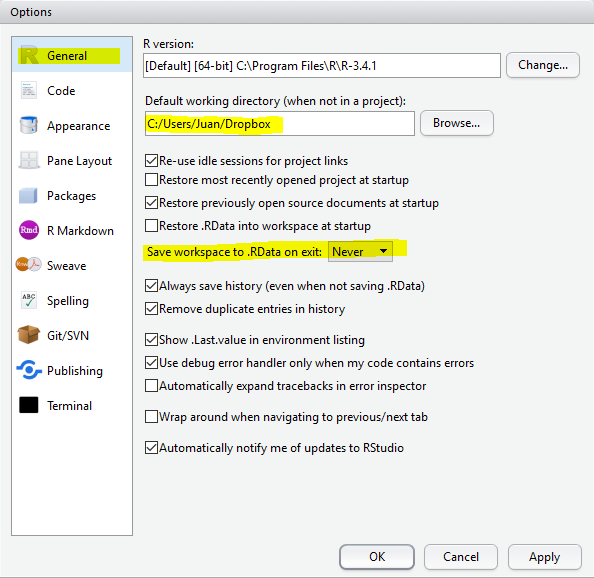Select the black Terminal icon

pyautogui.click(x=29, y=405)
